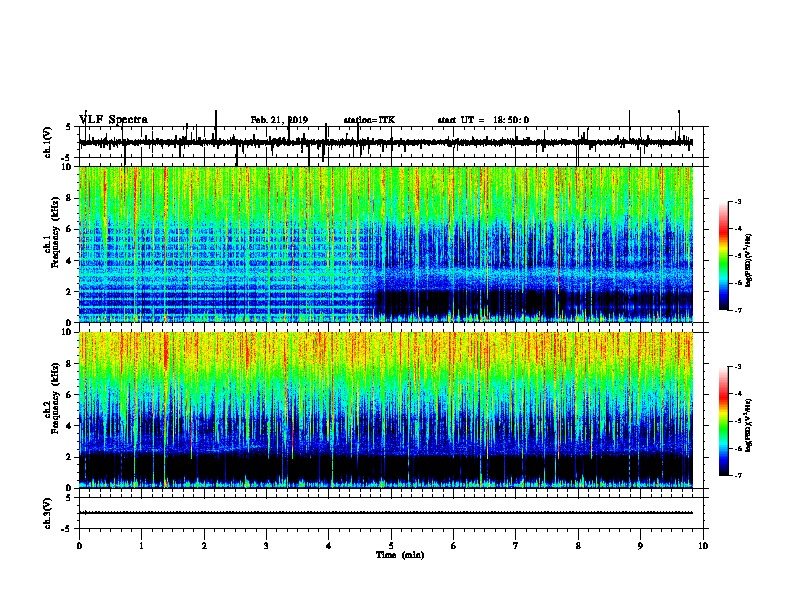Click the 'station=ITK' label

click(x=369, y=120)
